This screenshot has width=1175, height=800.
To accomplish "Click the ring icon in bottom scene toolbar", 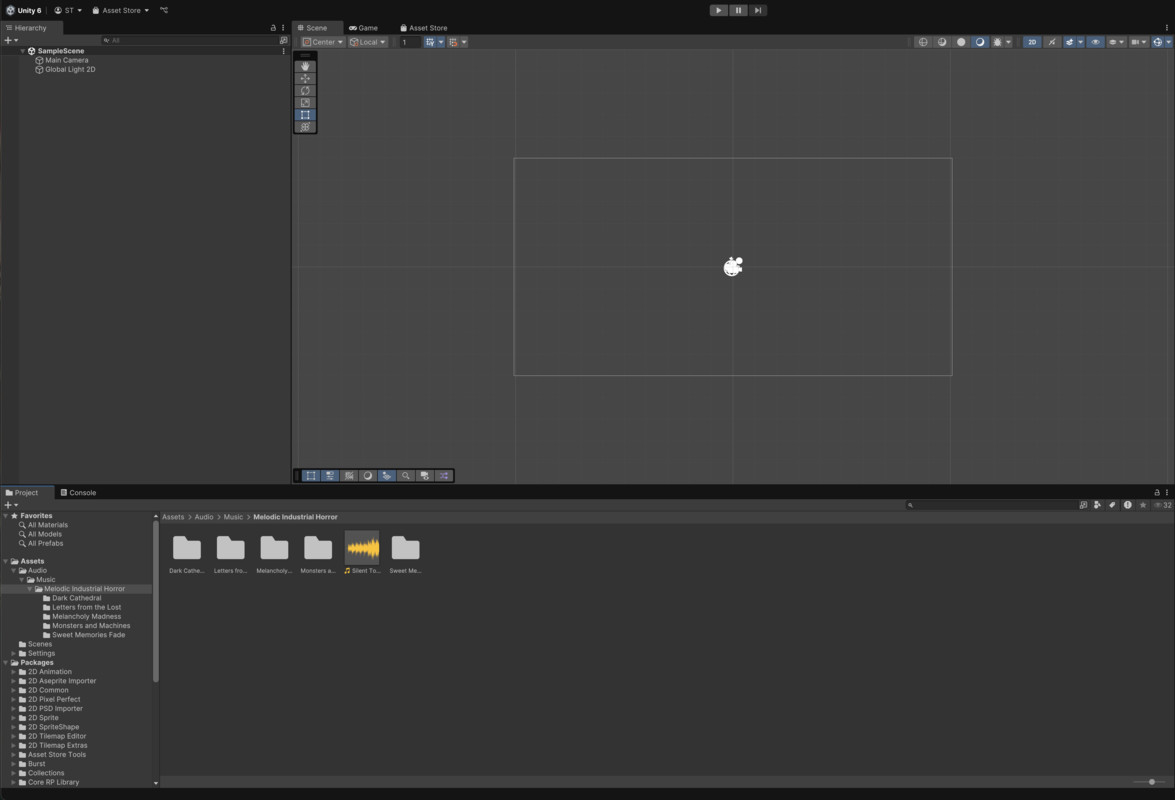I will tap(367, 476).
